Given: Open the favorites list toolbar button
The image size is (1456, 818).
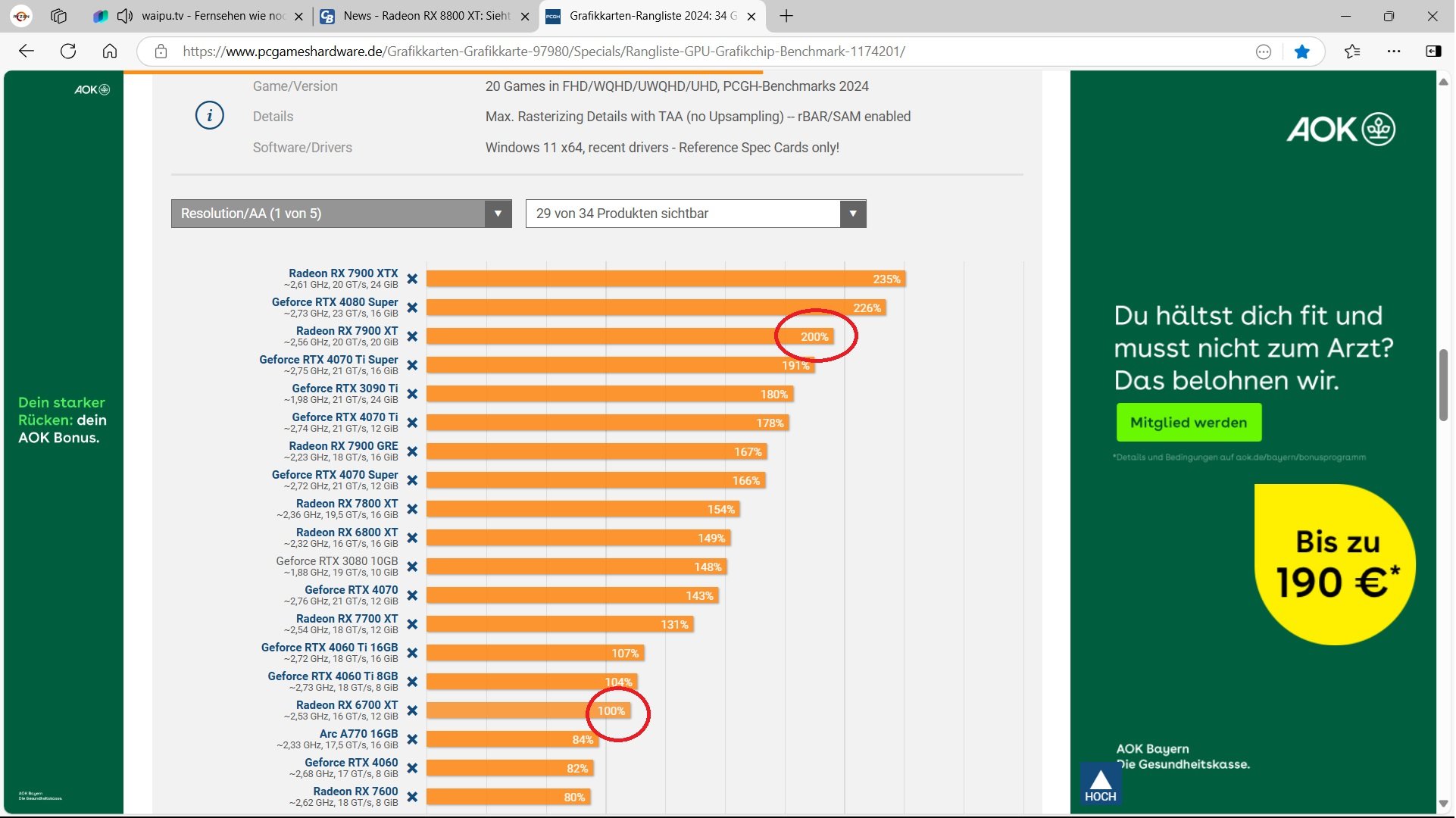Looking at the screenshot, I should [1352, 52].
